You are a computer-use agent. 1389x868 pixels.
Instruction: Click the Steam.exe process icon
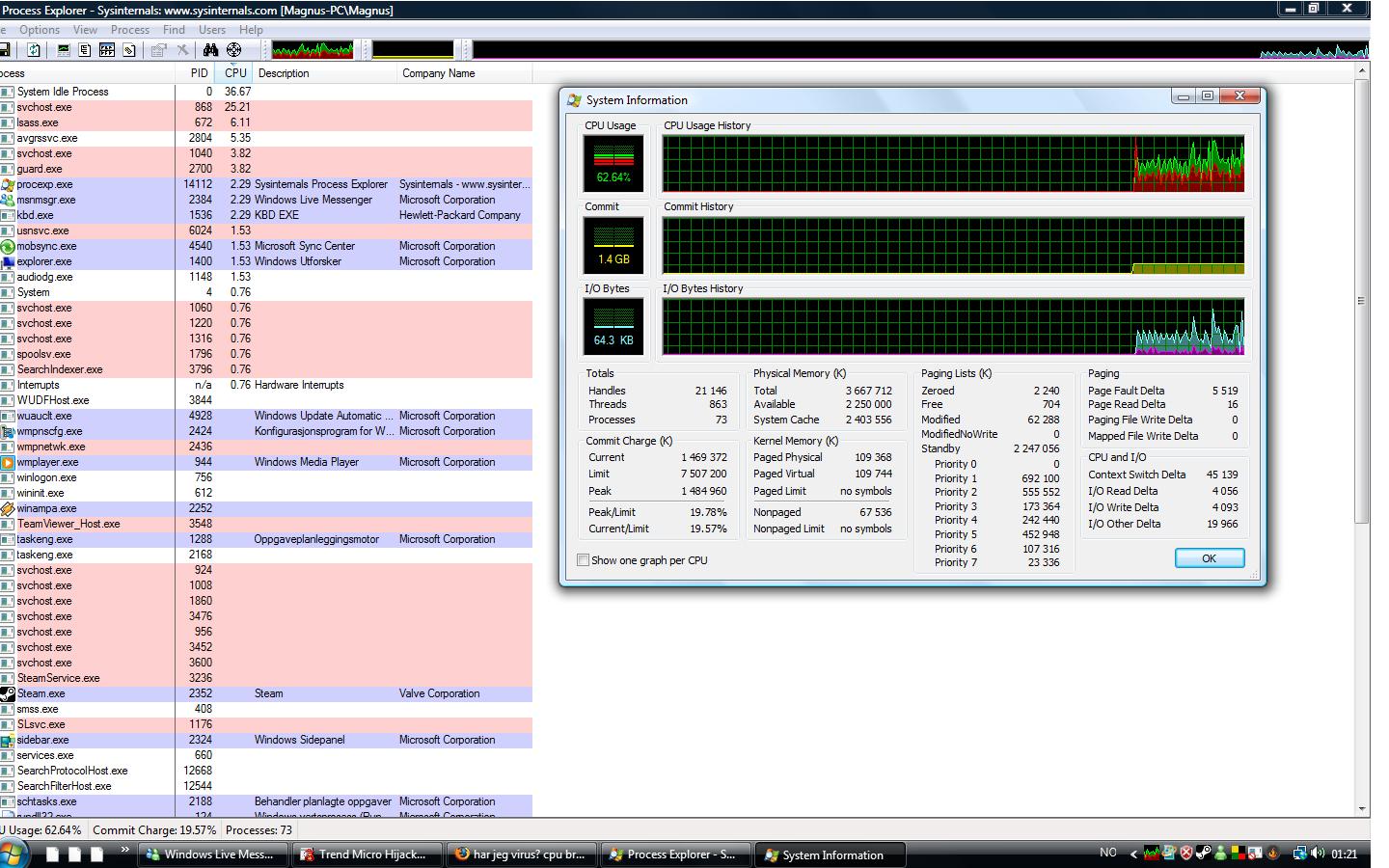pos(8,693)
